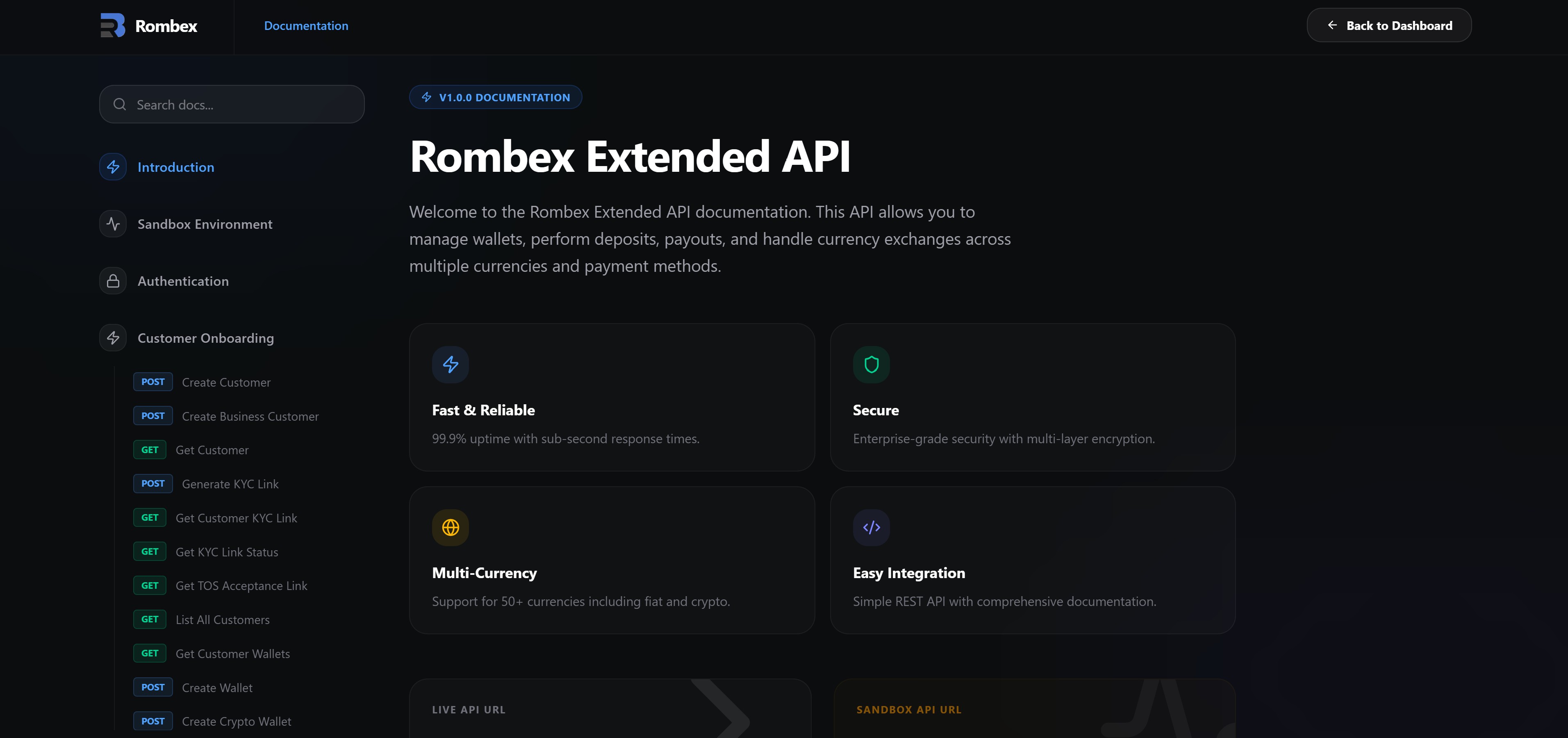Click POST badge beside Create Customer

[153, 382]
